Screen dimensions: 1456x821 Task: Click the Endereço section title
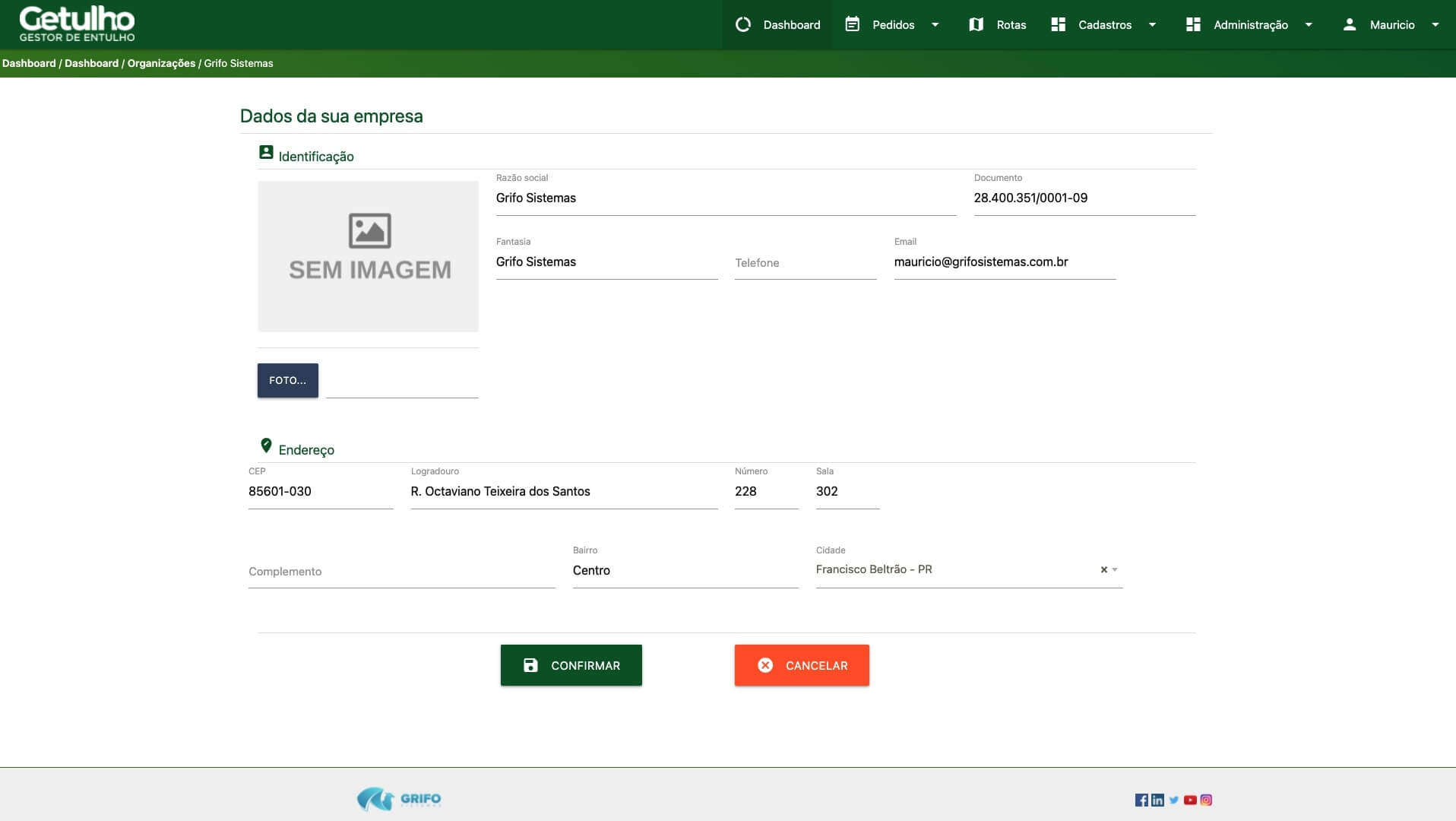306,450
